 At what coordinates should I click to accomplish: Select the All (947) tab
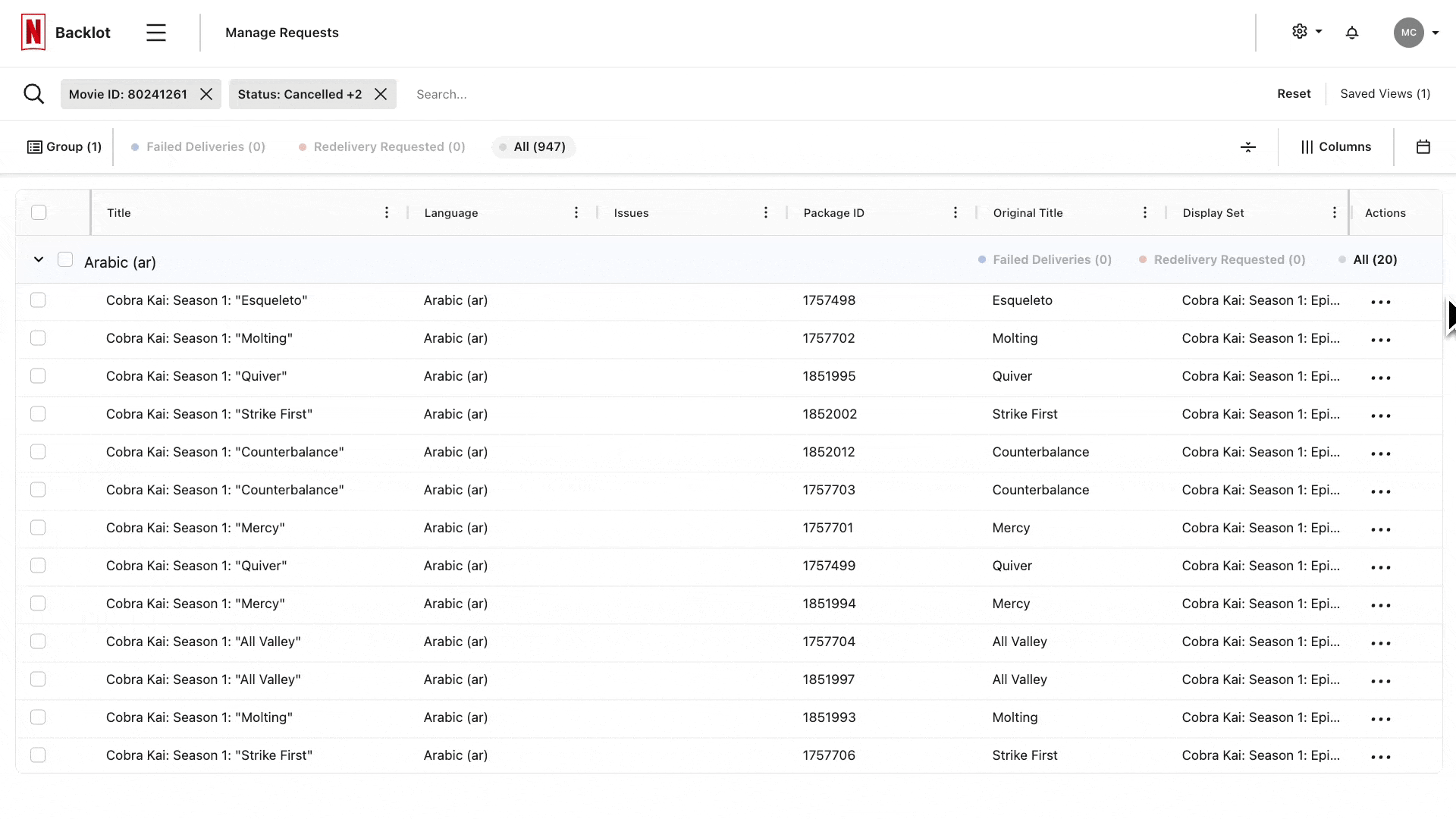point(533,146)
